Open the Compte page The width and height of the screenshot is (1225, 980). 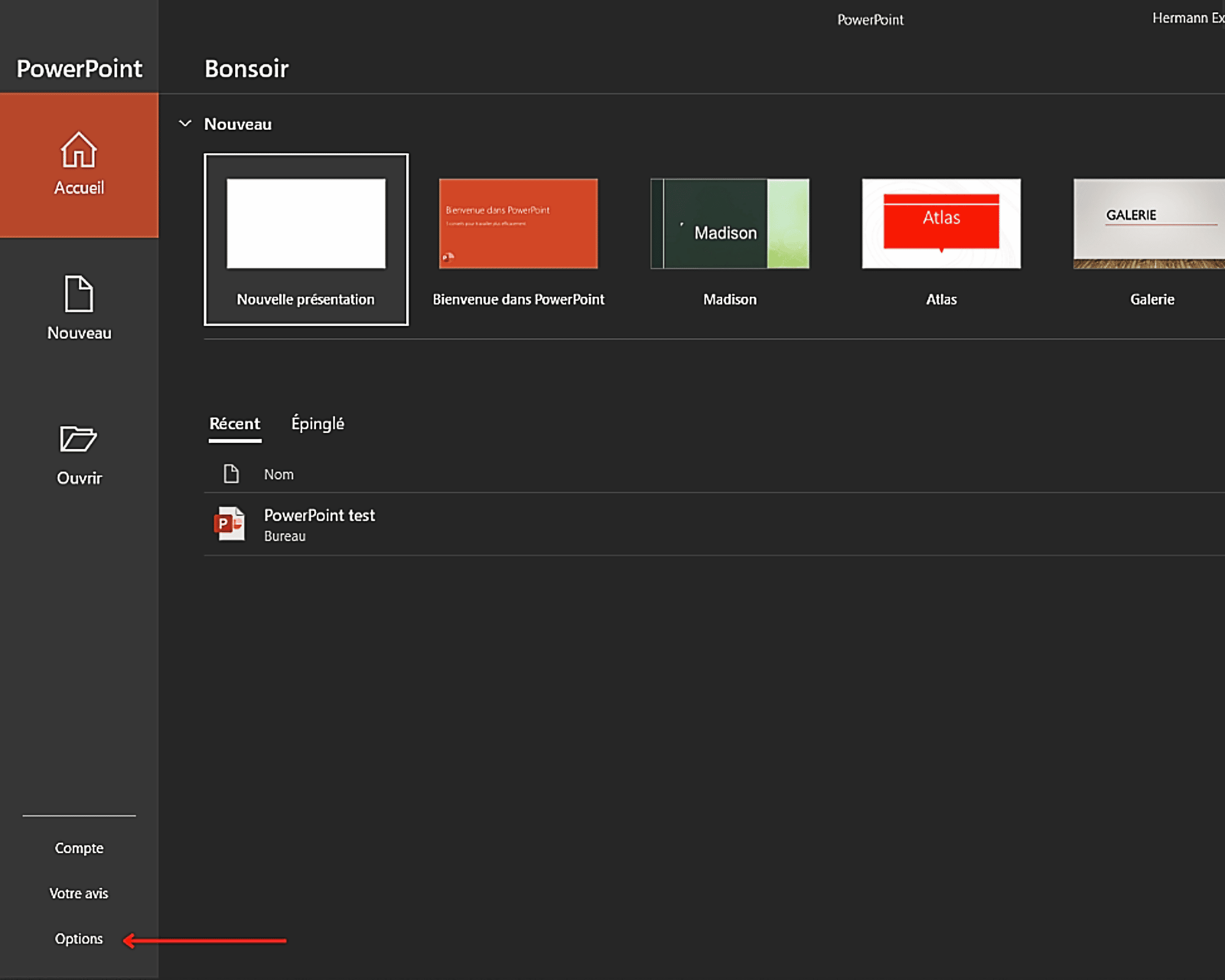pos(79,848)
